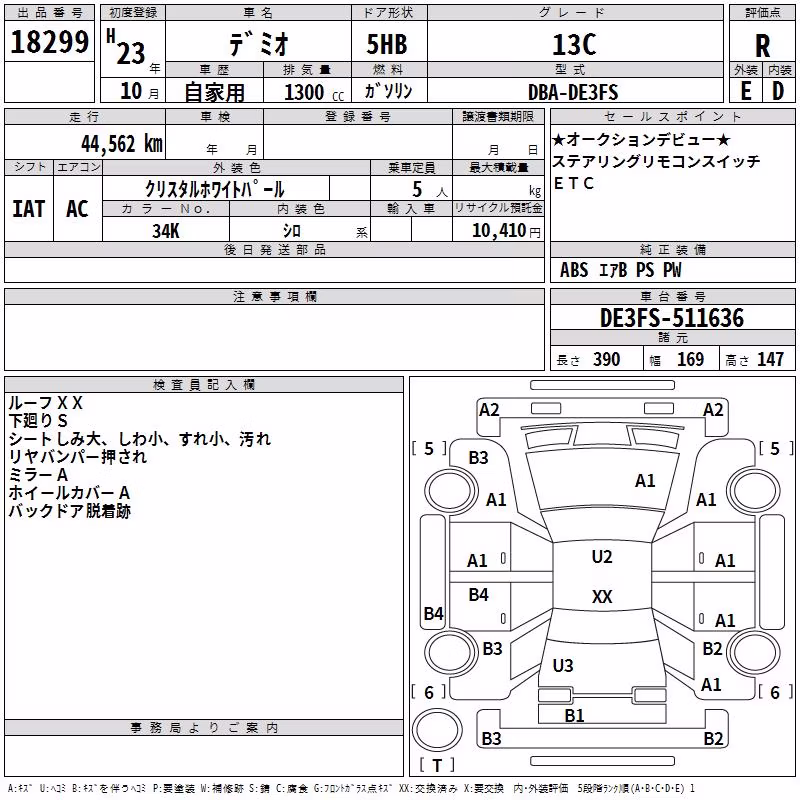Screen dimensions: 800x800
Task: Click the seat stain note シートしみ大
Action: (55, 439)
